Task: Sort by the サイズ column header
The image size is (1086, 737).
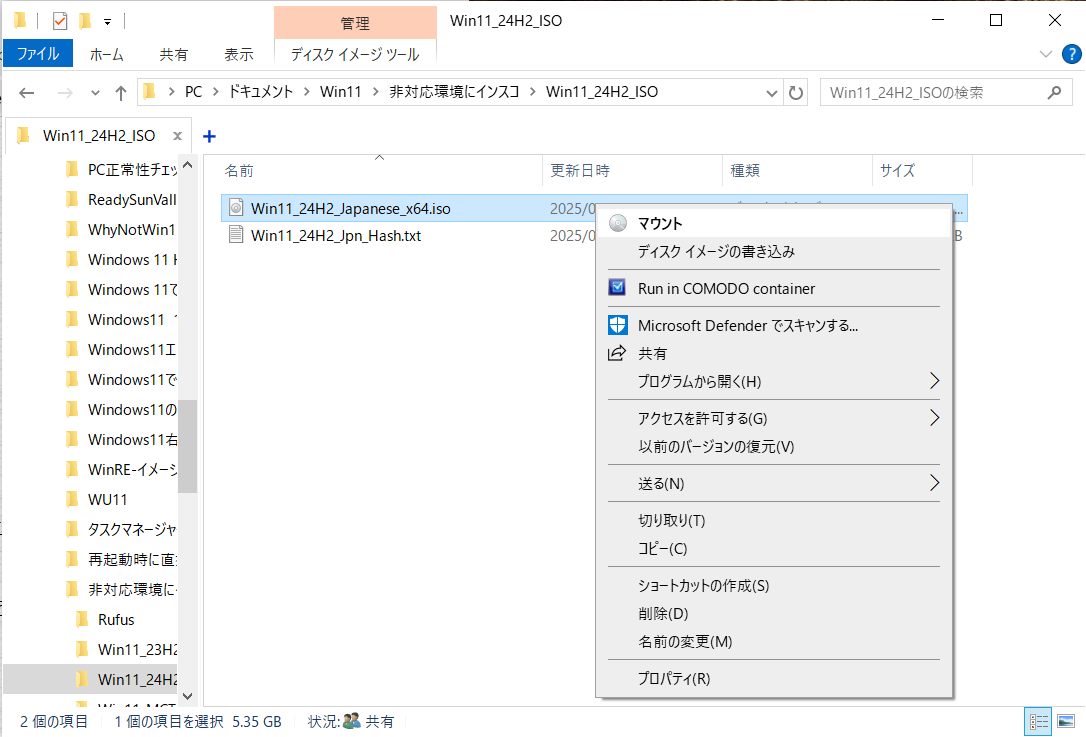Action: [923, 170]
